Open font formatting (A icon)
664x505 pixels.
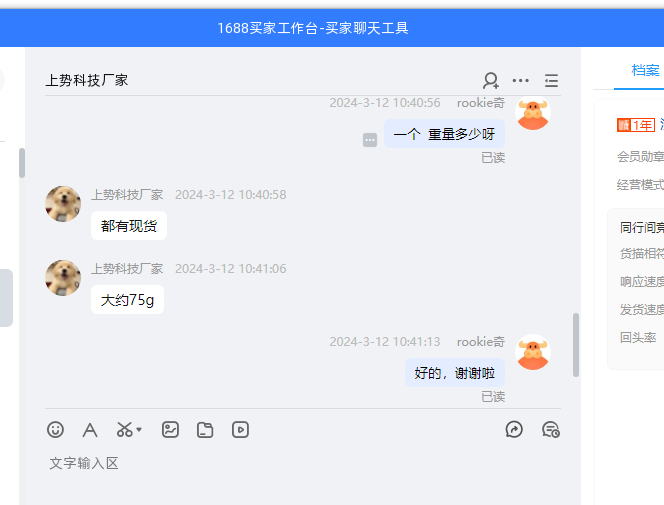90,430
